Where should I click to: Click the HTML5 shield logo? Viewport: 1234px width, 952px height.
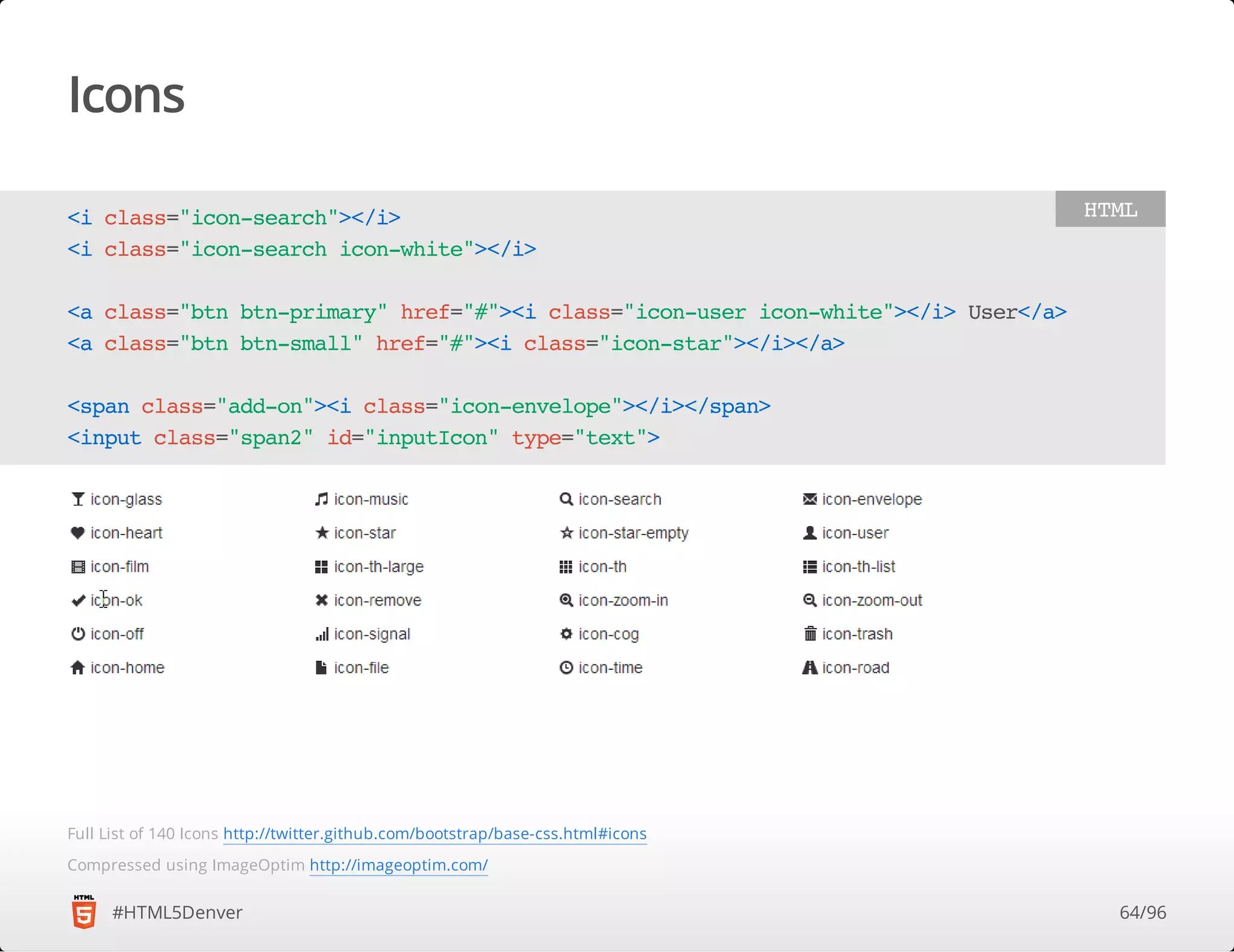click(84, 912)
